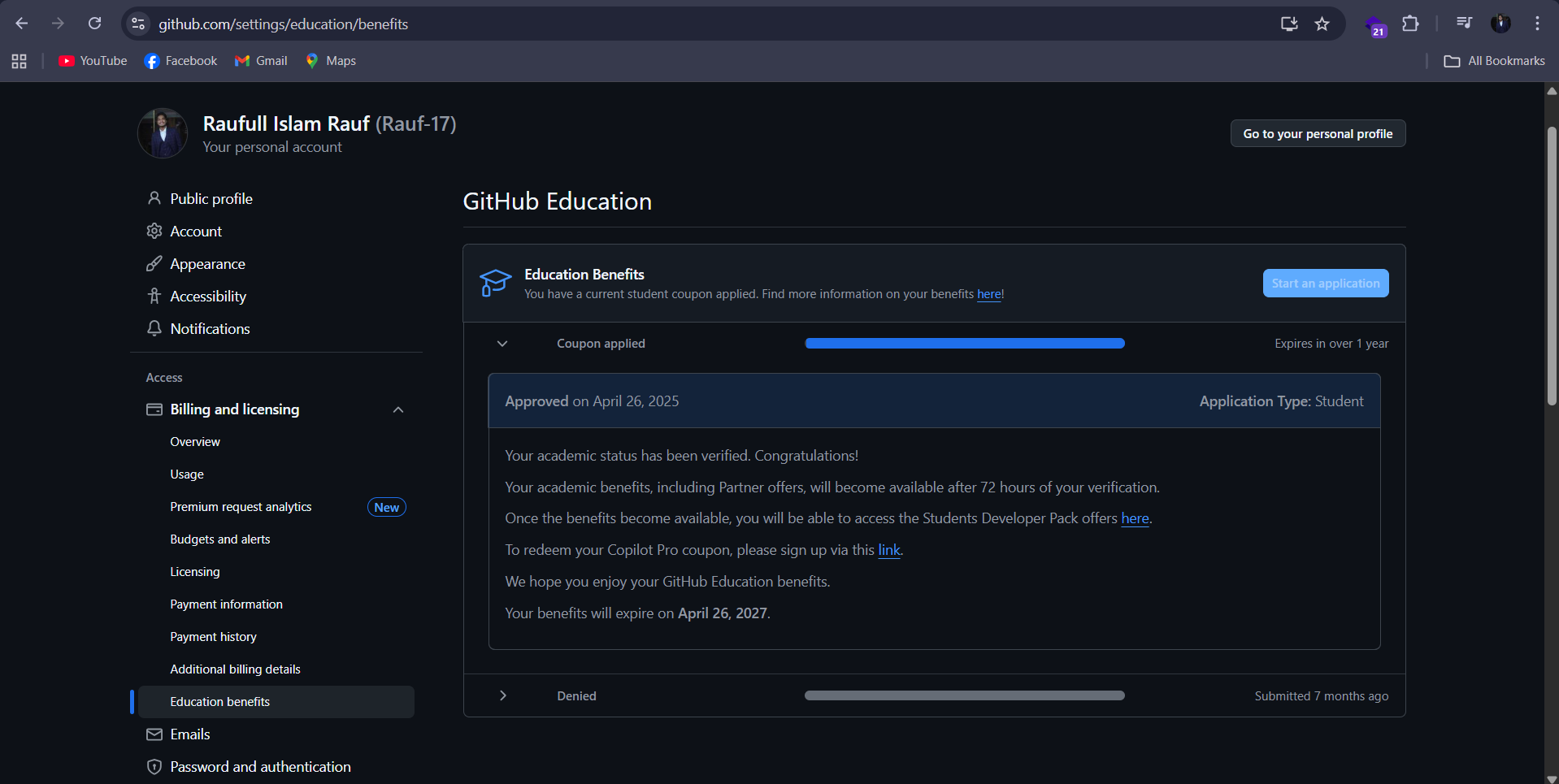Viewport: 1559px width, 784px height.
Task: Click the Password and authentication shield icon
Action: [x=154, y=766]
